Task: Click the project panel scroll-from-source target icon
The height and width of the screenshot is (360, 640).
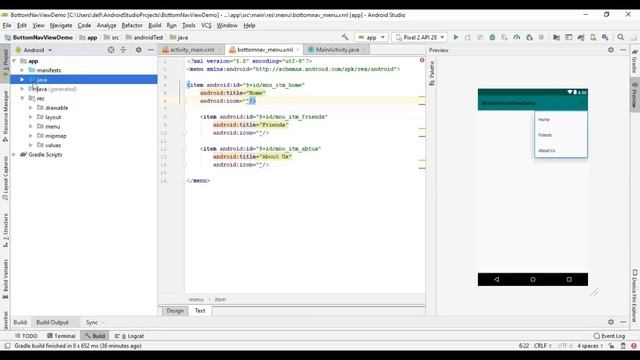Action: pos(111,50)
